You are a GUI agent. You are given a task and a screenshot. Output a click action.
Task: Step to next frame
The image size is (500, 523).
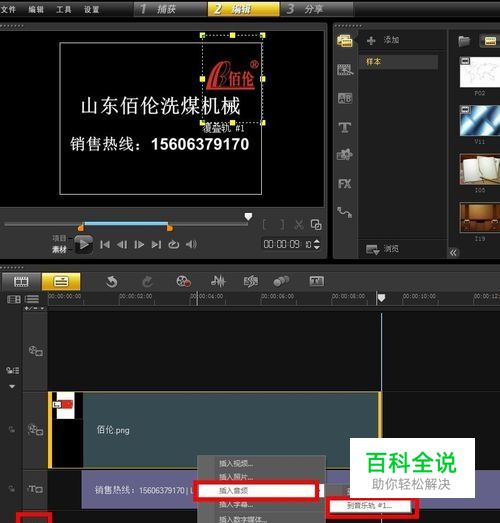point(139,245)
